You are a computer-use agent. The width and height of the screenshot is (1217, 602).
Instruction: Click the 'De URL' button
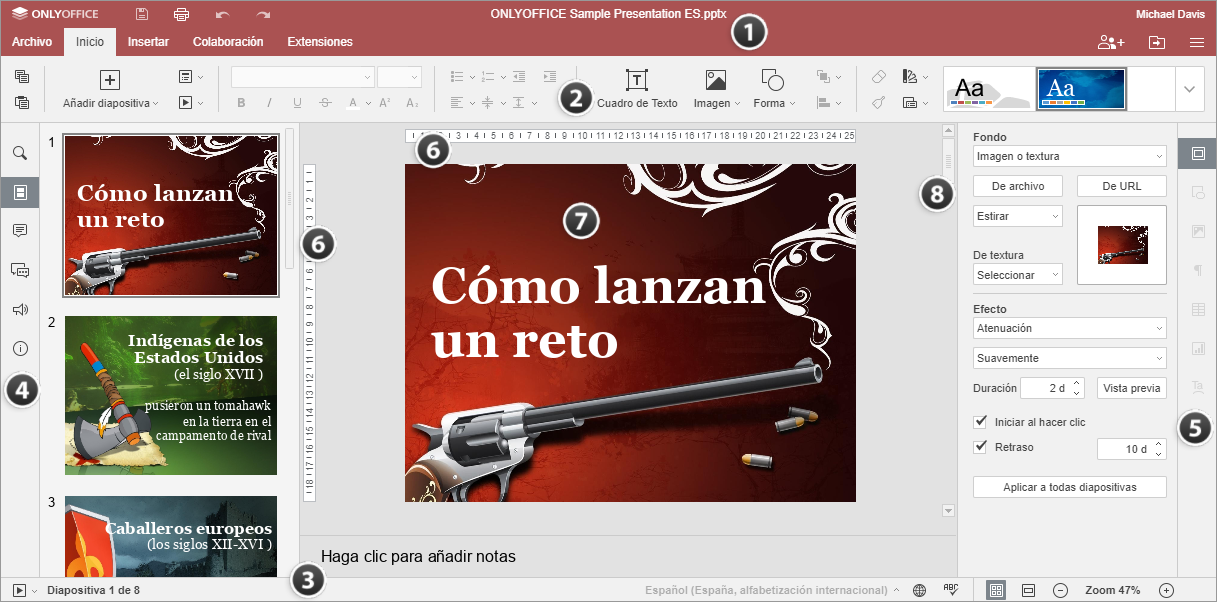[1121, 186]
